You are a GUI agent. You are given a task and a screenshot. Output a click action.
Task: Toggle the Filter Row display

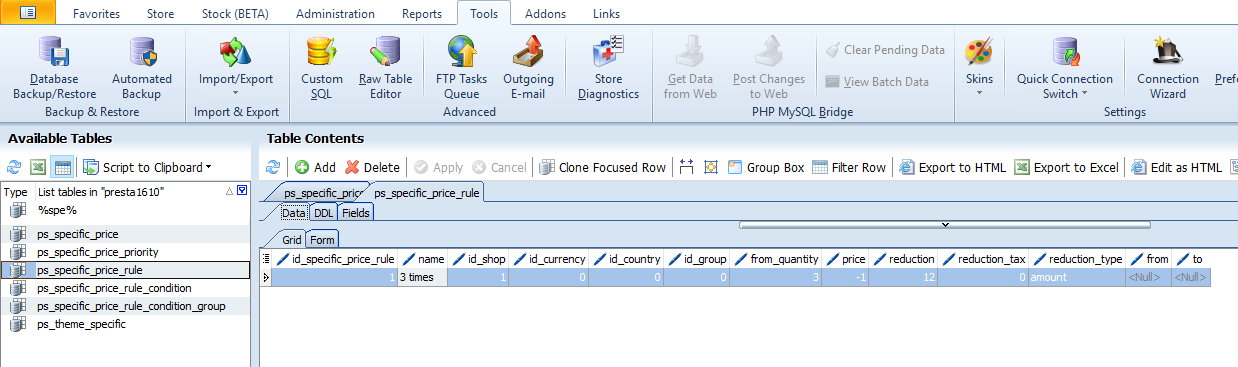[x=849, y=168]
